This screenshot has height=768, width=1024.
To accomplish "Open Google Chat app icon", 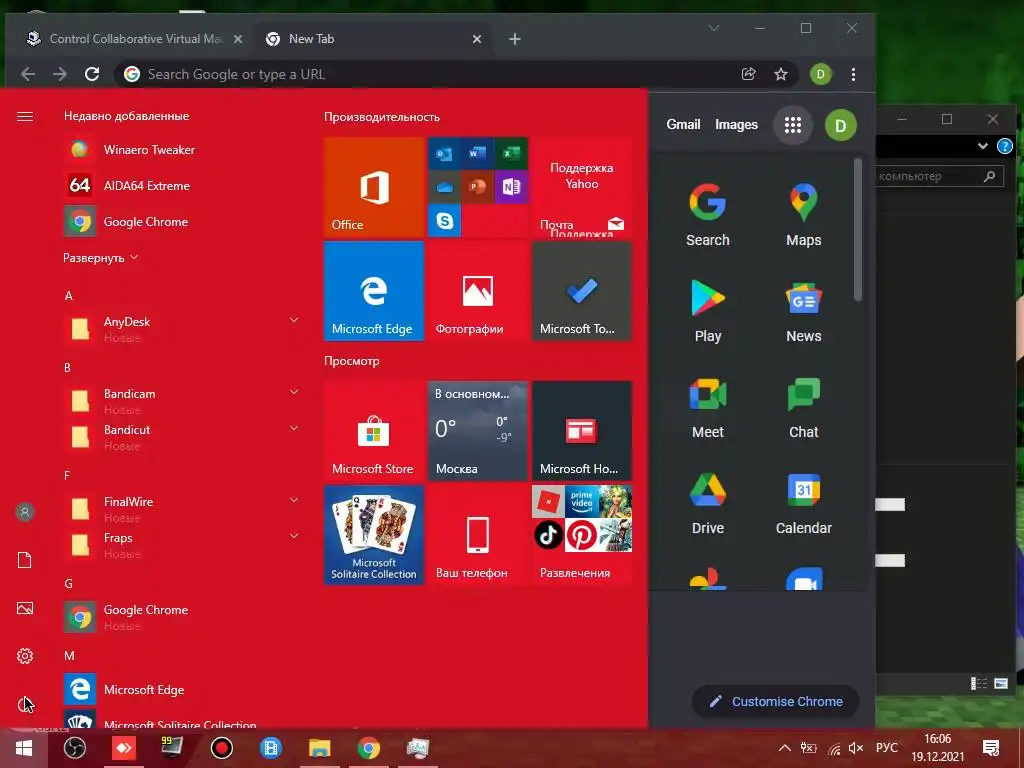I will (x=803, y=407).
